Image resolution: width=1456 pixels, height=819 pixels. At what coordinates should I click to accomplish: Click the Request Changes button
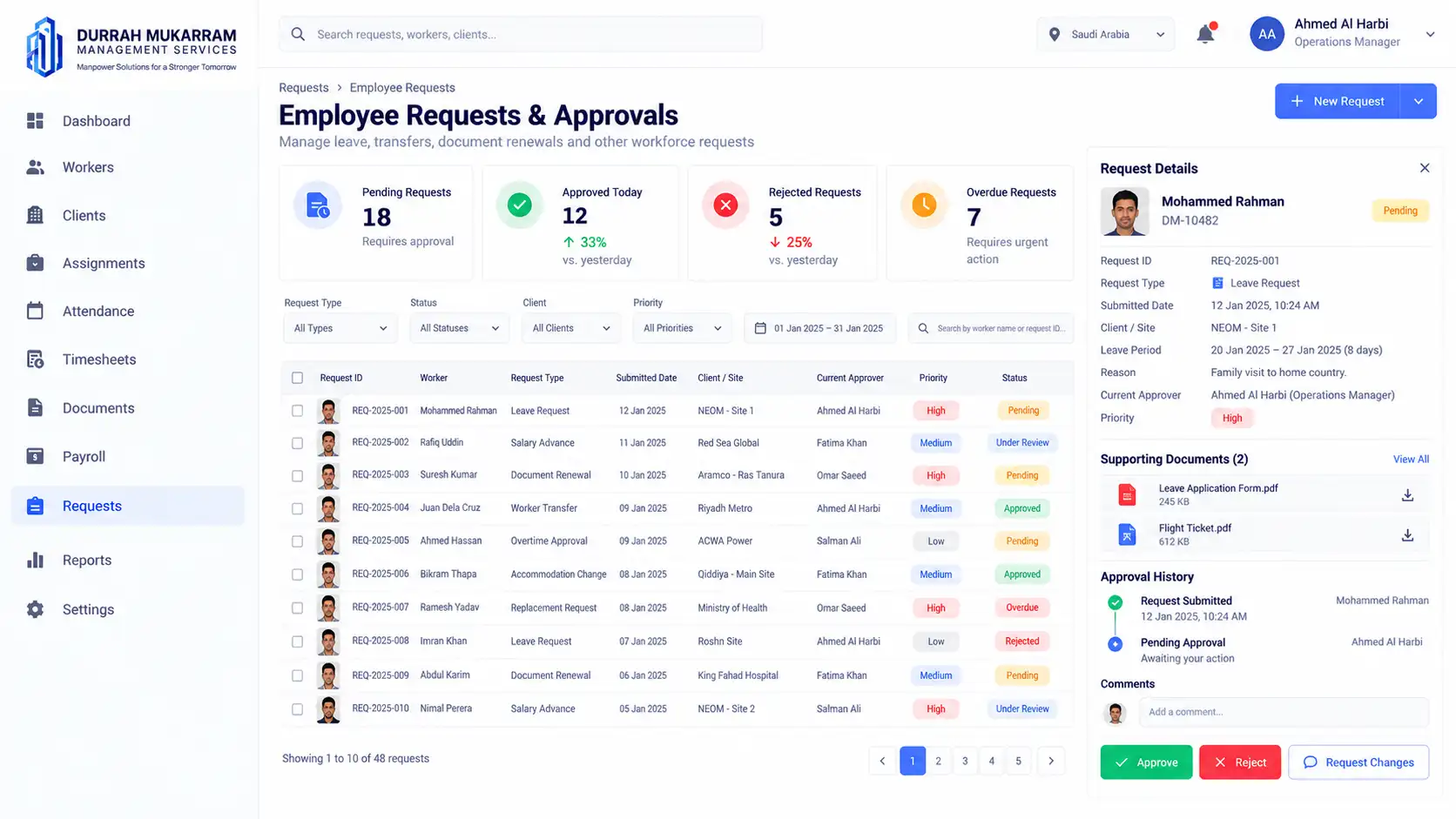(1358, 762)
